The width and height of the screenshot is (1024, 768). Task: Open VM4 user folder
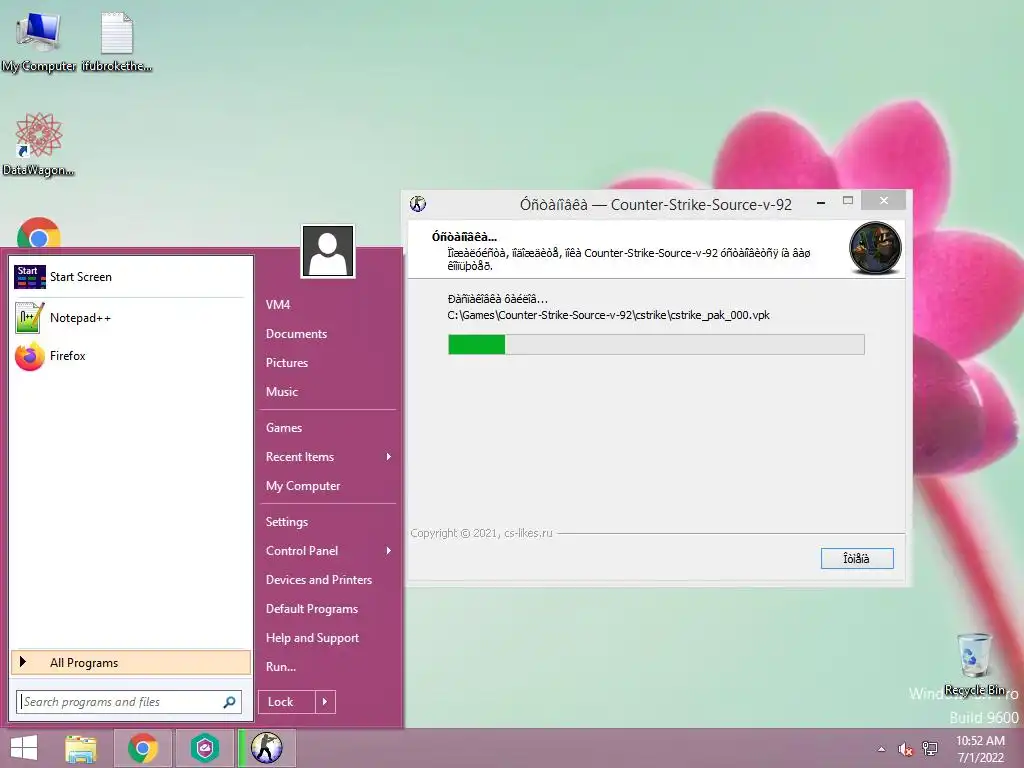tap(278, 304)
